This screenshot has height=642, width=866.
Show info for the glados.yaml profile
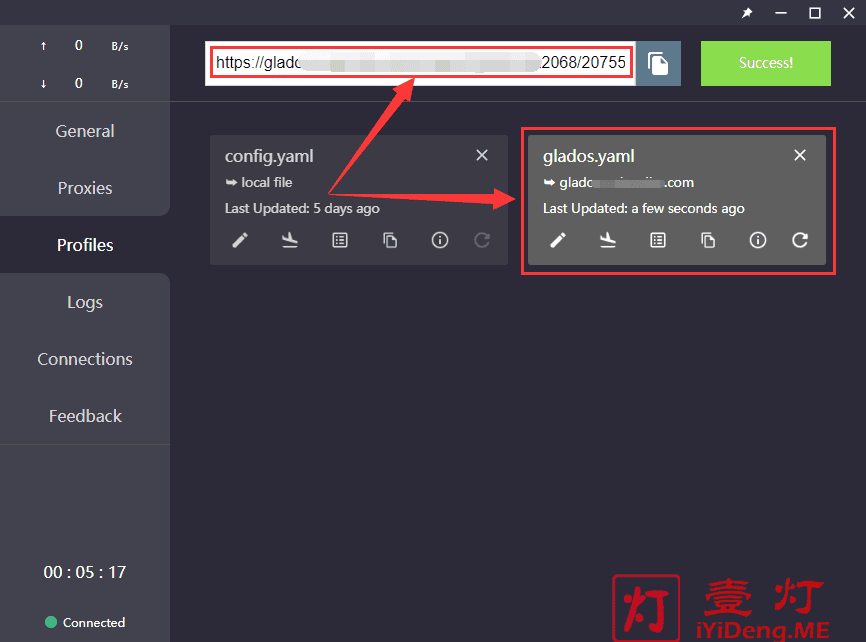point(758,240)
